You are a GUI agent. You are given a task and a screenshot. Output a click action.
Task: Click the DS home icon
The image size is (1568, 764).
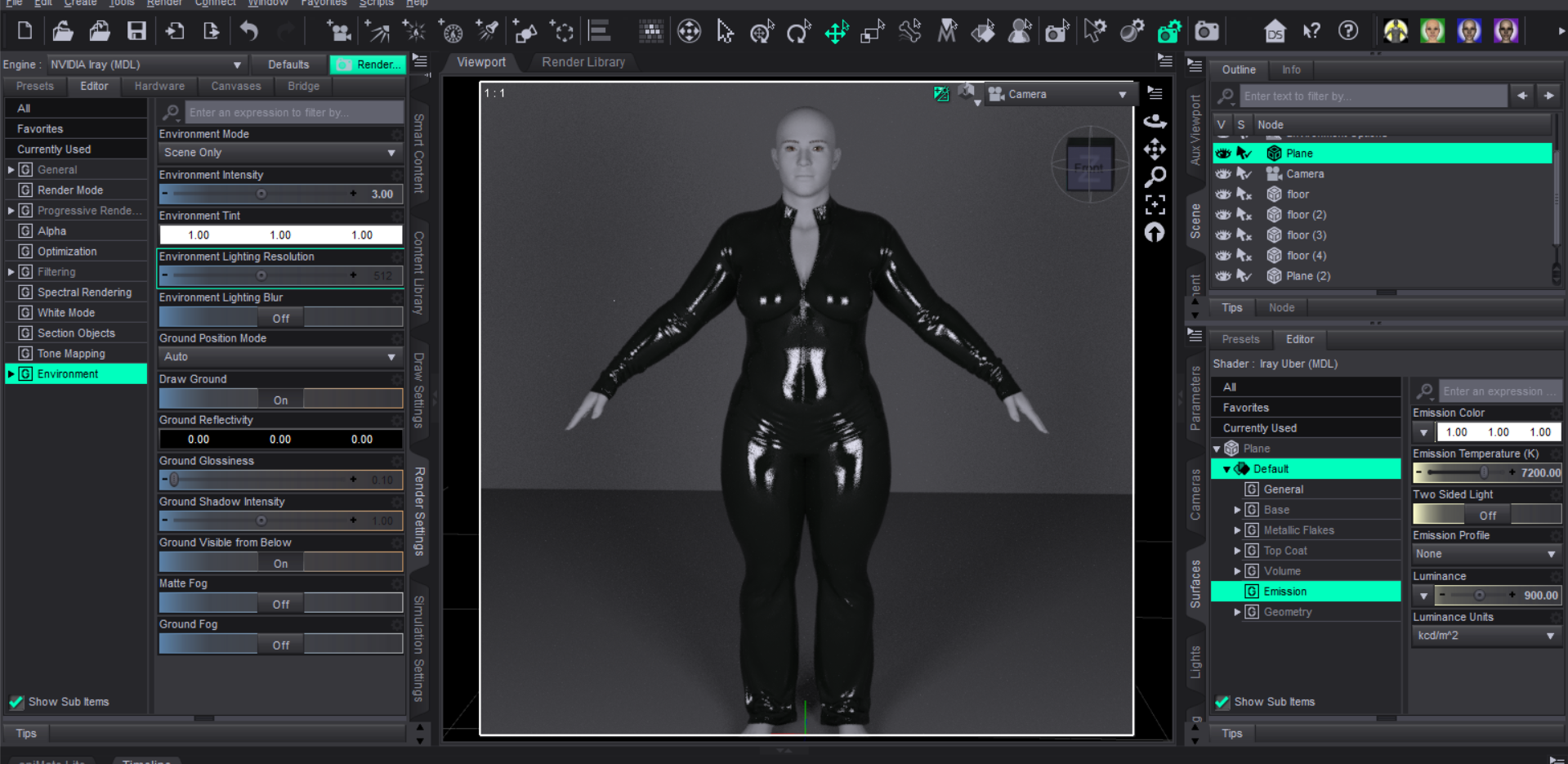coord(1275,32)
